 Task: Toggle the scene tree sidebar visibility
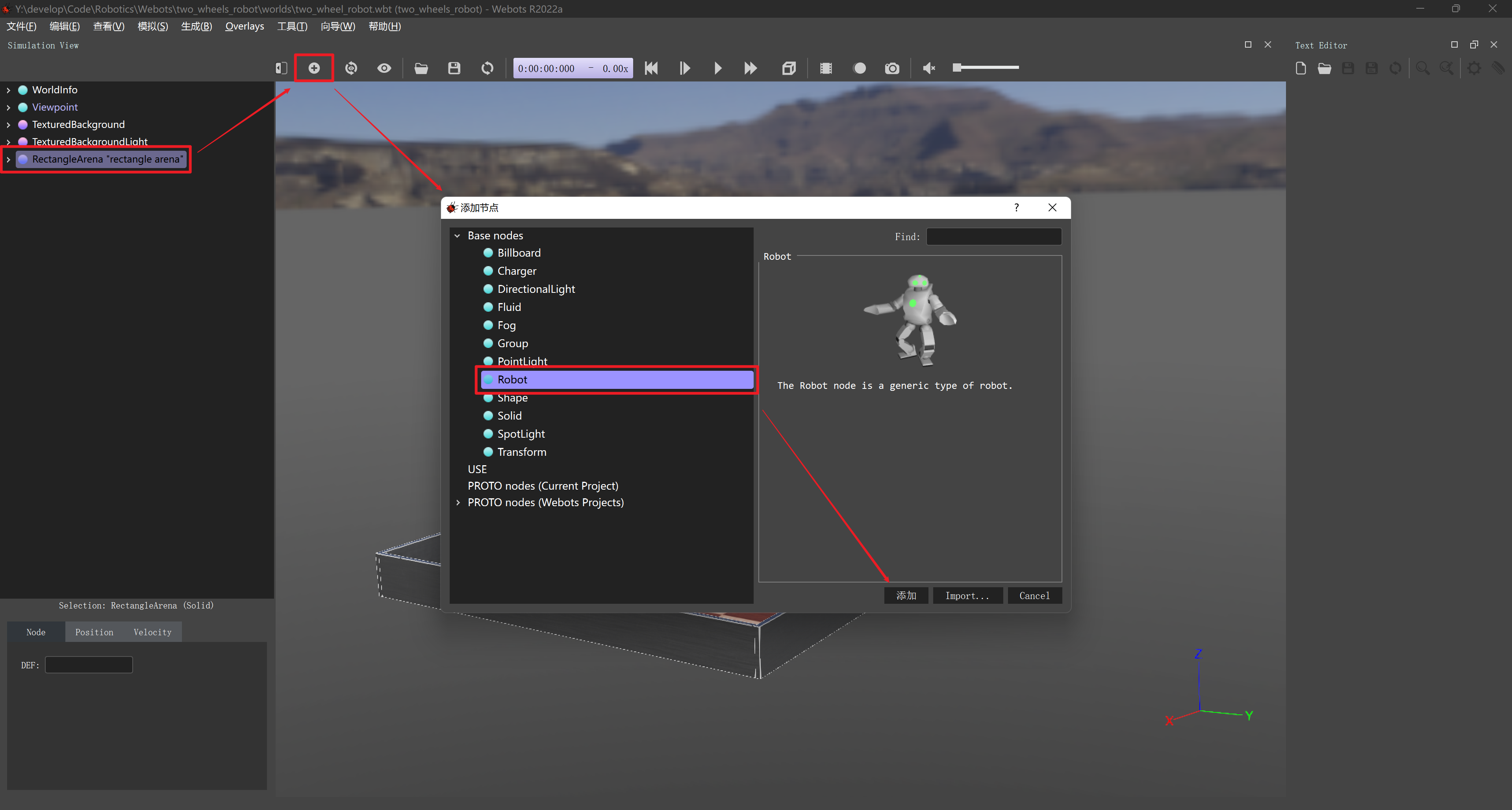pos(281,68)
